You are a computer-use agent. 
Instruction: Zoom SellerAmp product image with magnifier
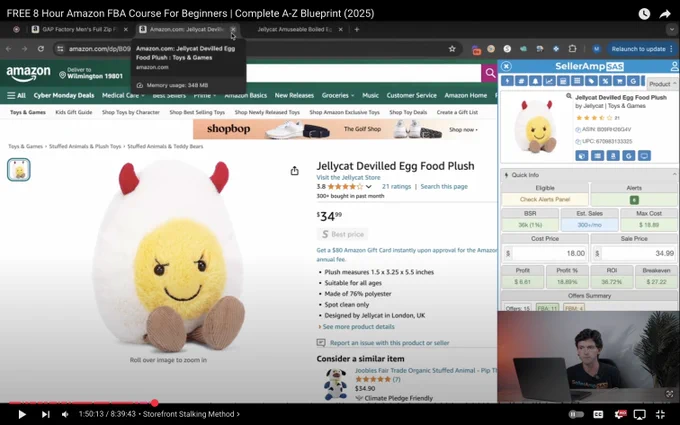(x=569, y=96)
